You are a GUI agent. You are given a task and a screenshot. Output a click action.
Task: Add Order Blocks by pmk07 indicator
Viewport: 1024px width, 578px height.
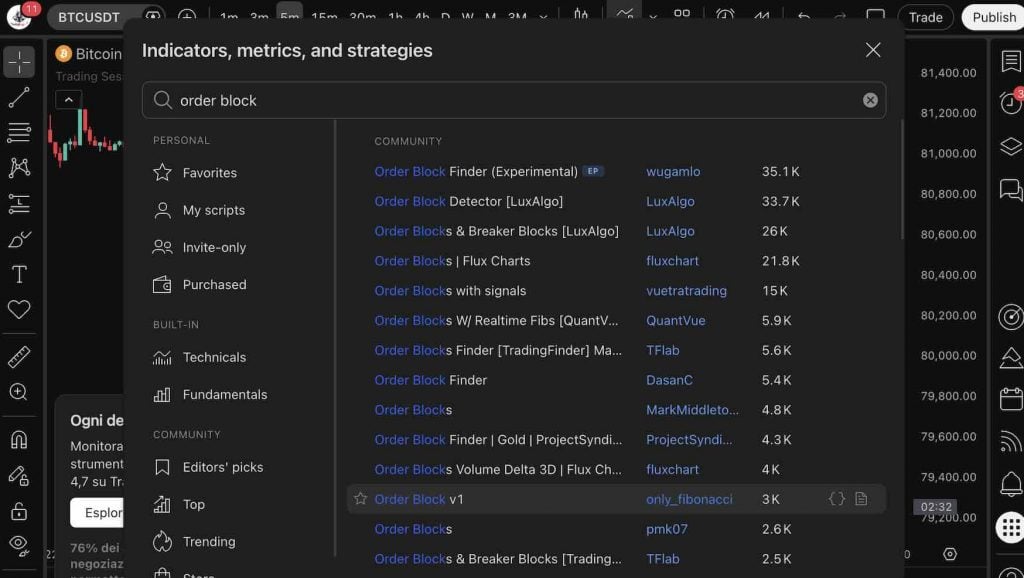tap(413, 529)
